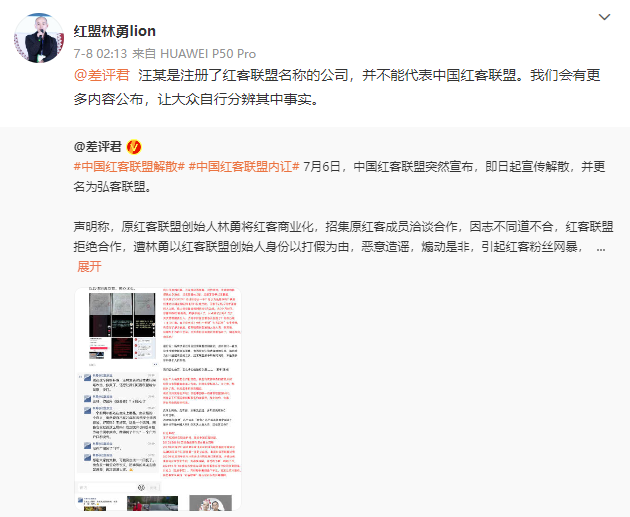Open the @差评君 author name in the repost
This screenshot has height=517, width=630.
click(x=98, y=147)
